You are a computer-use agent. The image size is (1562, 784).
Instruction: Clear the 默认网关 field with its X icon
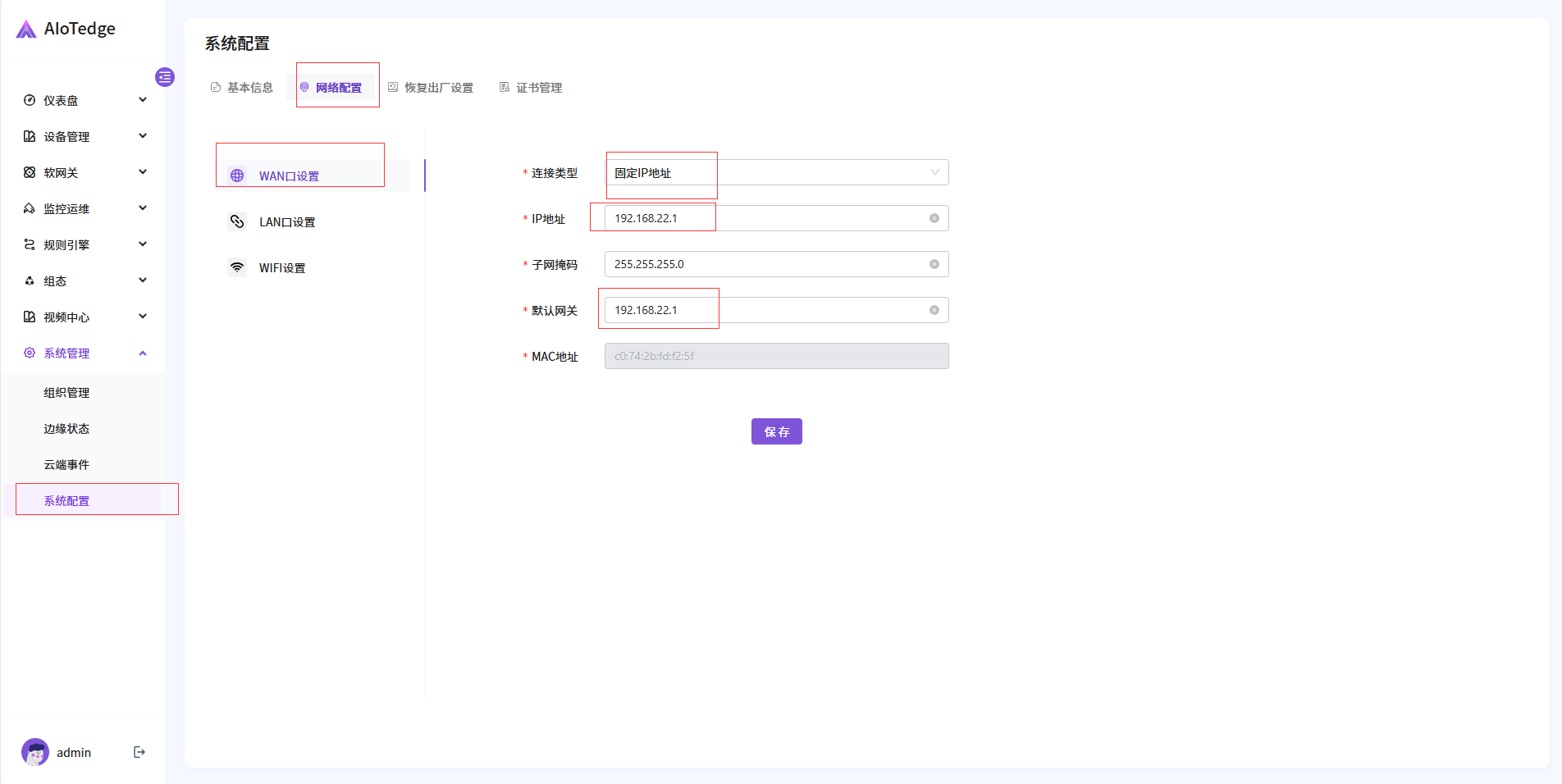[x=934, y=310]
